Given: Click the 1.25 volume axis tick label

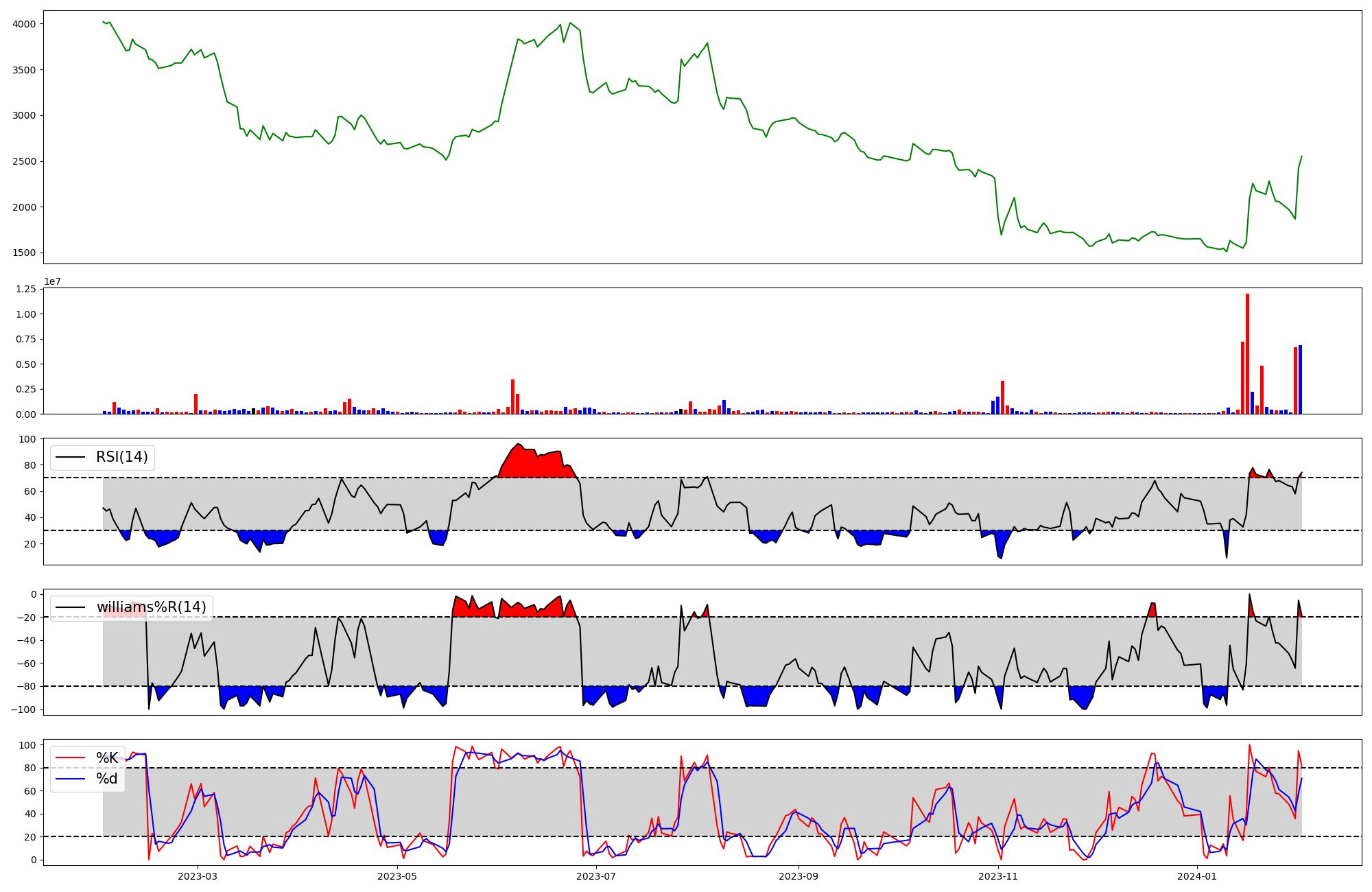Looking at the screenshot, I should point(25,289).
